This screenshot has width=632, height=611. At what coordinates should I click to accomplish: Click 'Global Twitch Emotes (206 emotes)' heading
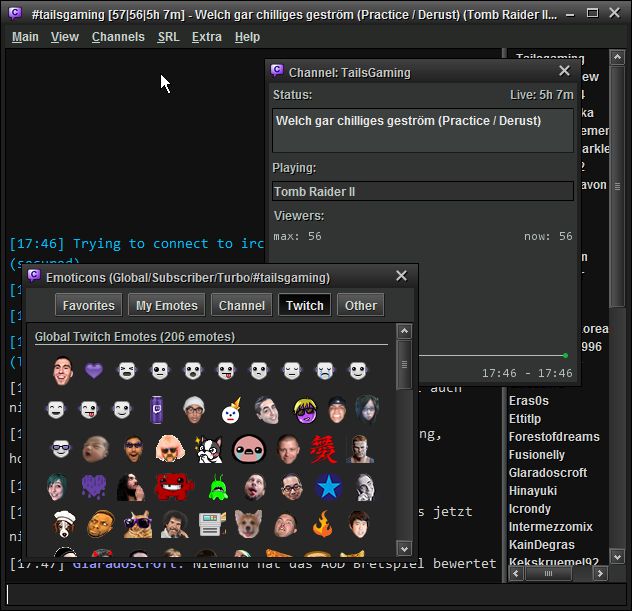tap(135, 337)
